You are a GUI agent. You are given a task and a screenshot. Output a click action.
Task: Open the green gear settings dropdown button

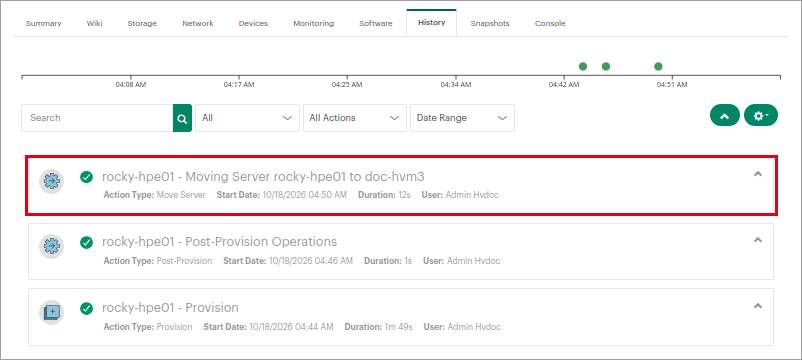point(761,116)
